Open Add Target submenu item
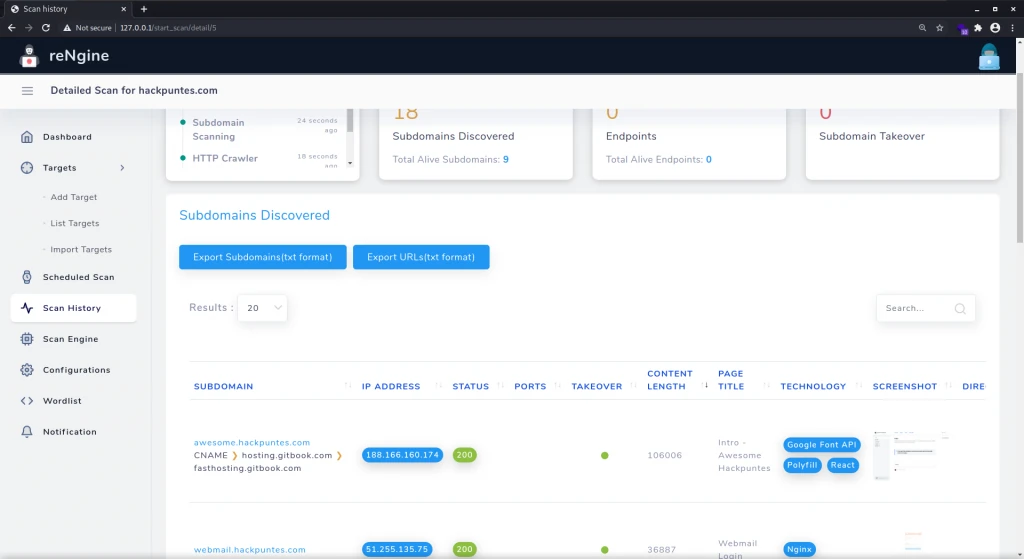The height and width of the screenshot is (559, 1024). [73, 197]
